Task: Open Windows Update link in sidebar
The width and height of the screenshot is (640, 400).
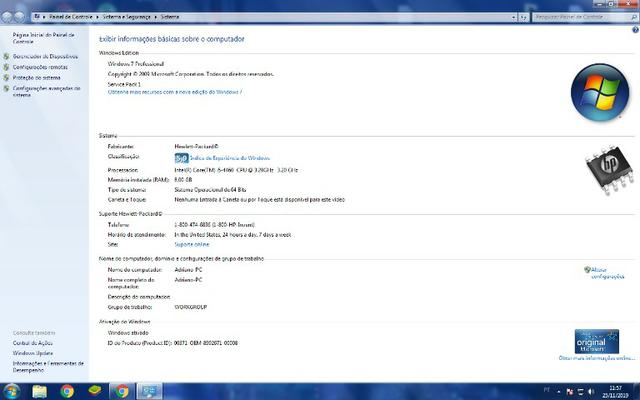Action: 33,353
